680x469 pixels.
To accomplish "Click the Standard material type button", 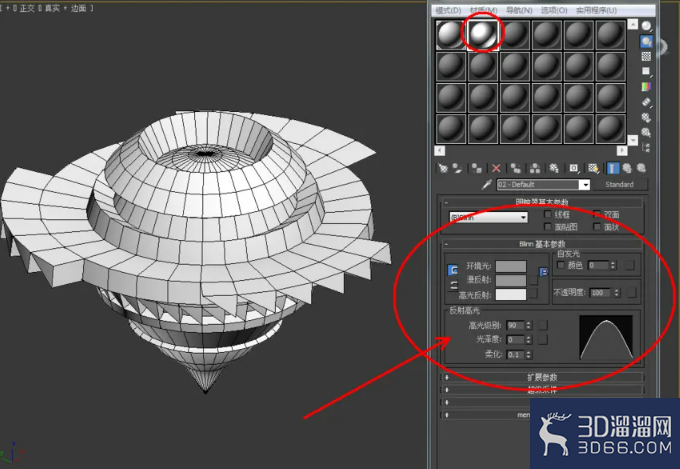I will point(620,184).
